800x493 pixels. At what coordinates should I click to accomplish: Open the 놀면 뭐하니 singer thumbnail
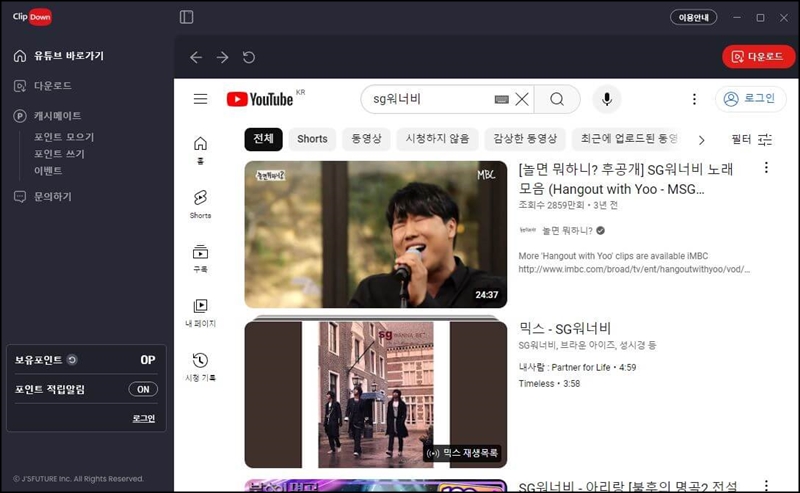(376, 234)
